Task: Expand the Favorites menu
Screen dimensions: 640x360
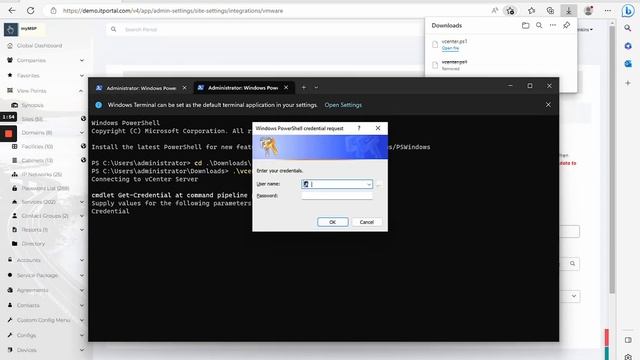Action: tap(82, 76)
